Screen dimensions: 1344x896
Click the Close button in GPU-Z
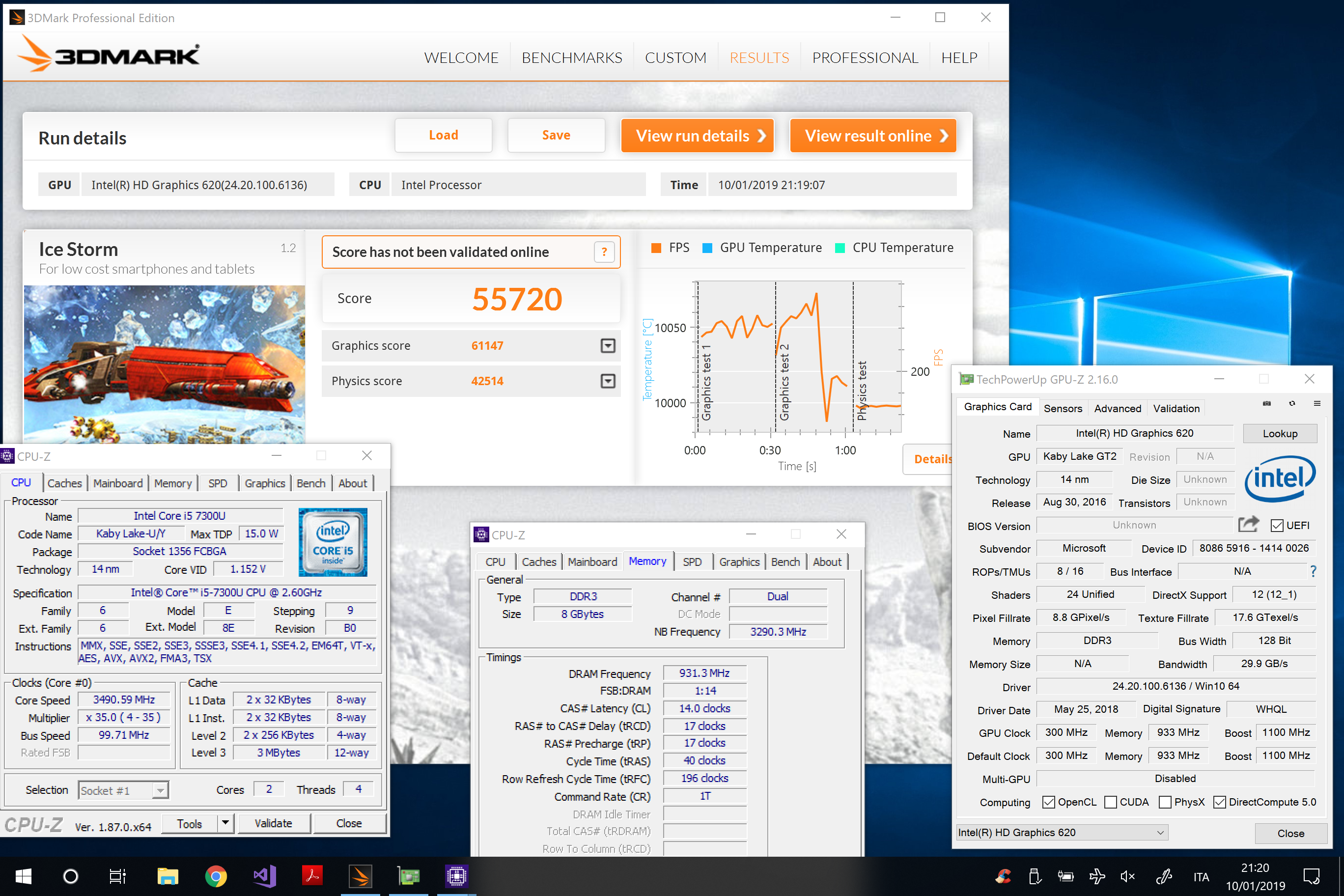pyautogui.click(x=1290, y=833)
